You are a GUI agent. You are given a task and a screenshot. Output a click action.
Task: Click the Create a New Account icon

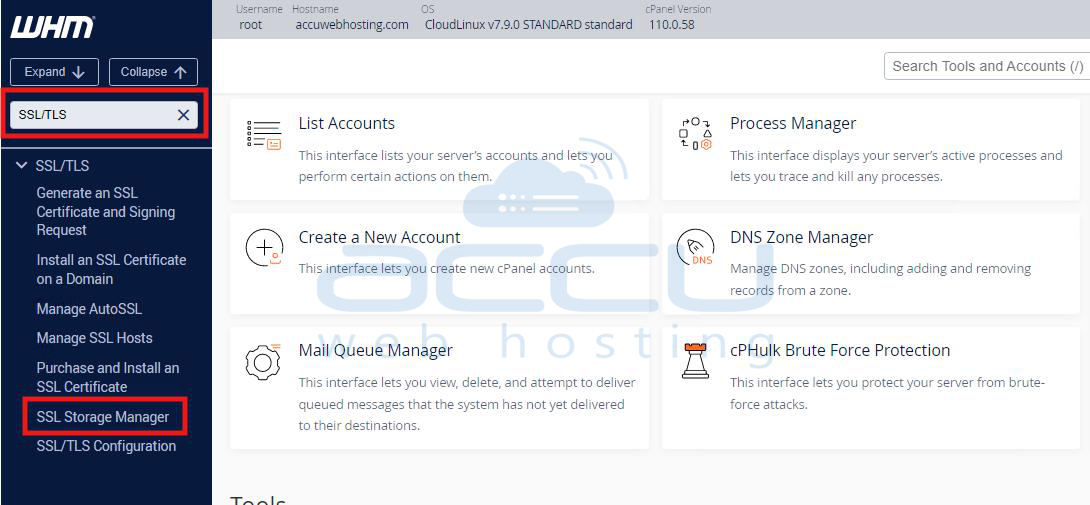pyautogui.click(x=264, y=248)
